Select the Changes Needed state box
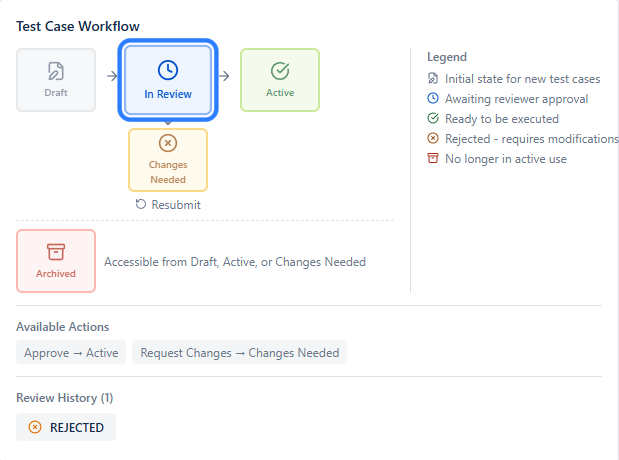 (168, 160)
